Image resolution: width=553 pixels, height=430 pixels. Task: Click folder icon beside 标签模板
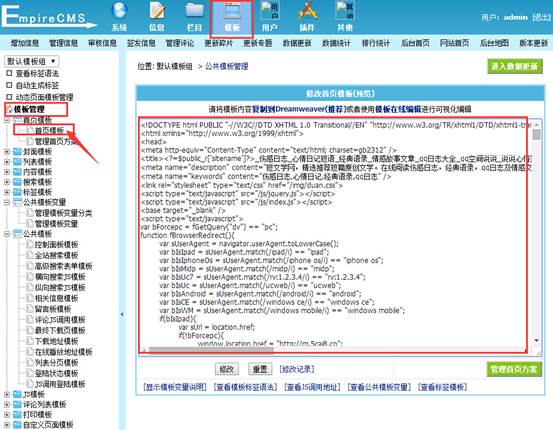point(17,192)
